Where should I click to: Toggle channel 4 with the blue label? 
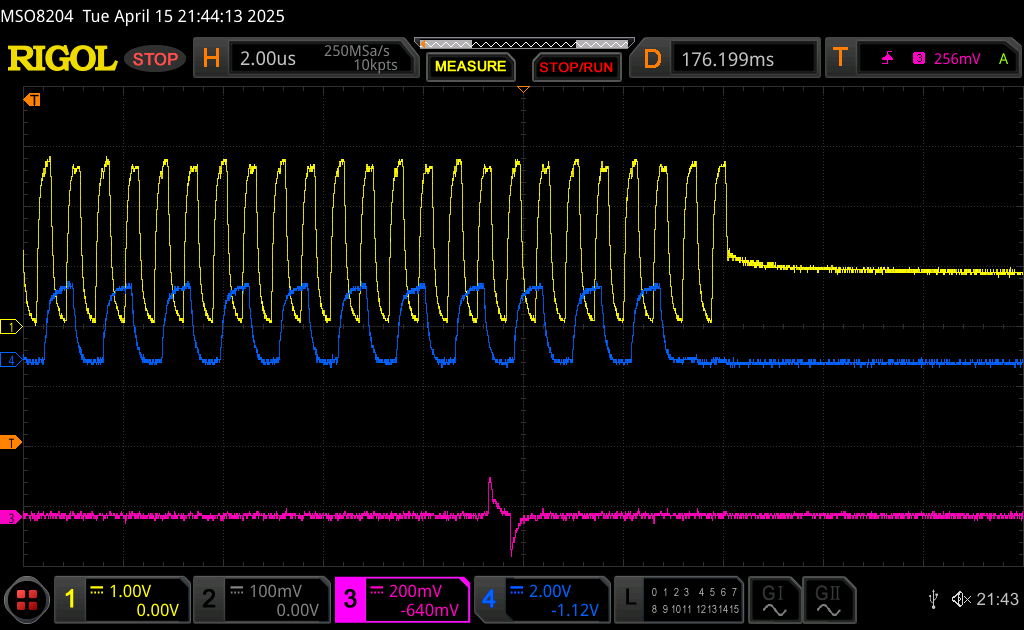tap(540, 600)
